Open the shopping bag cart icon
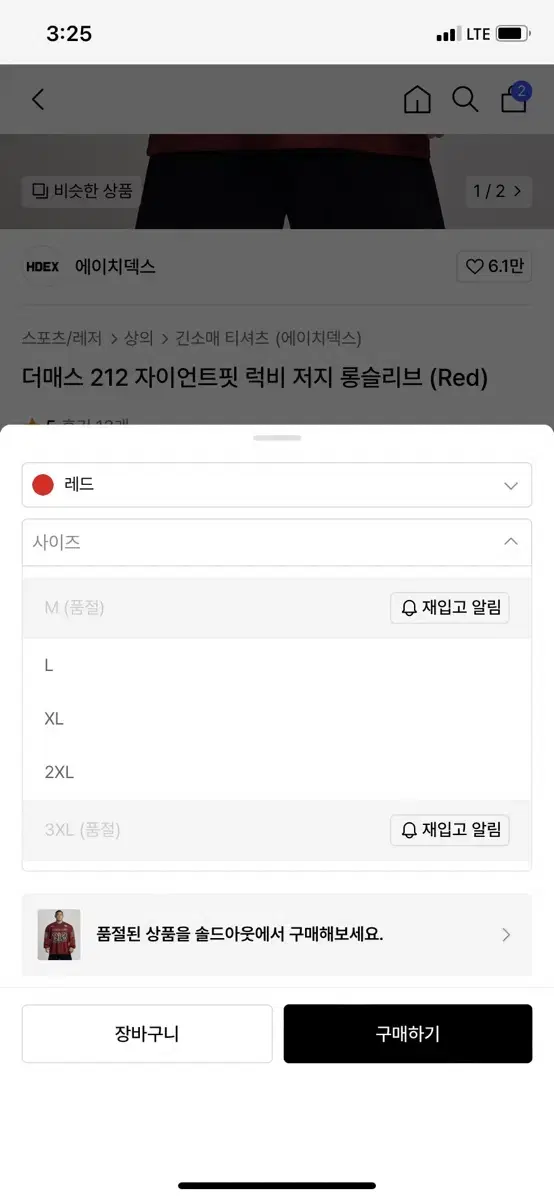This screenshot has width=554, height=1200. point(514,99)
